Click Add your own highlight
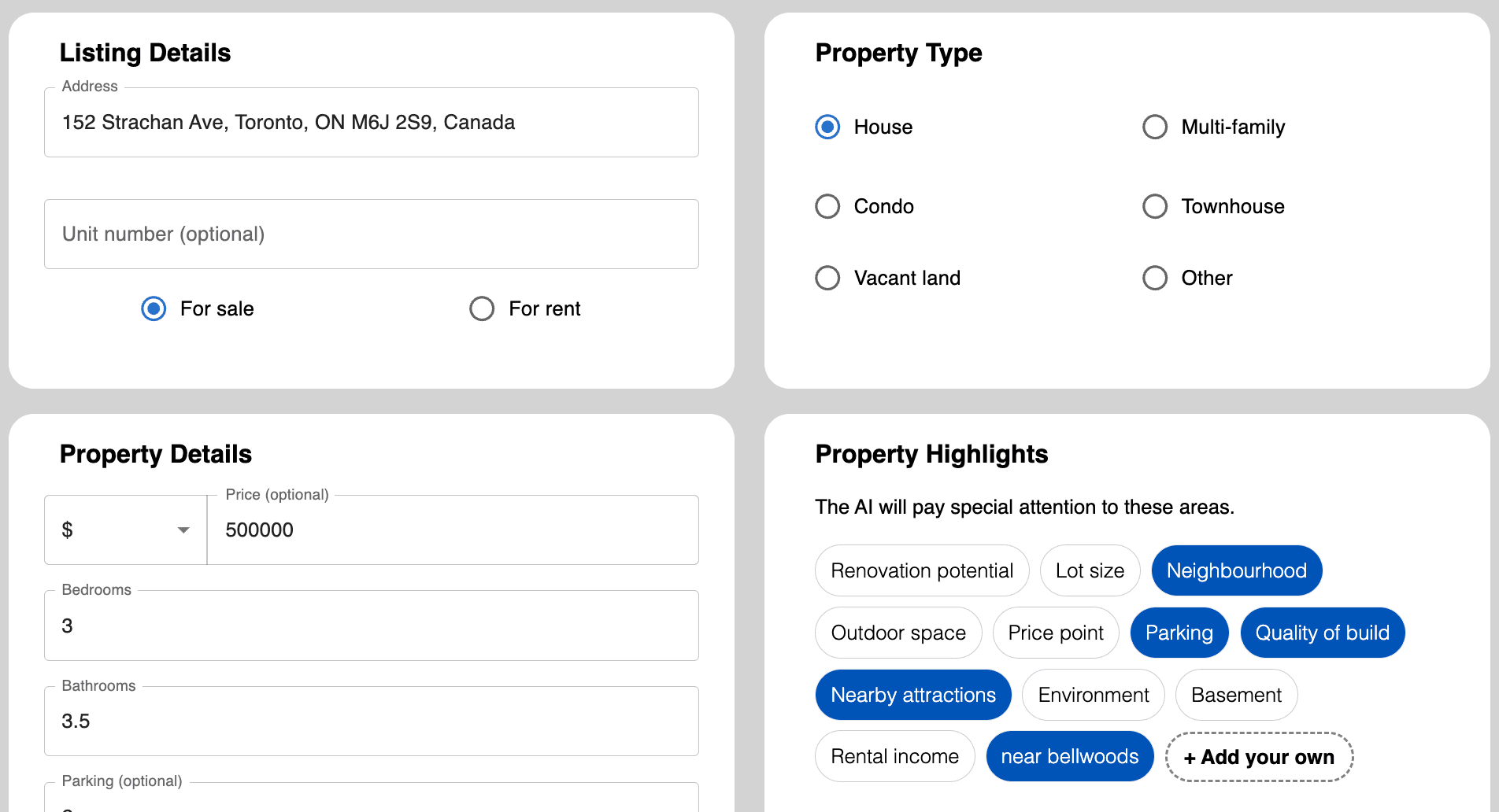The height and width of the screenshot is (812, 1499). (x=1259, y=756)
